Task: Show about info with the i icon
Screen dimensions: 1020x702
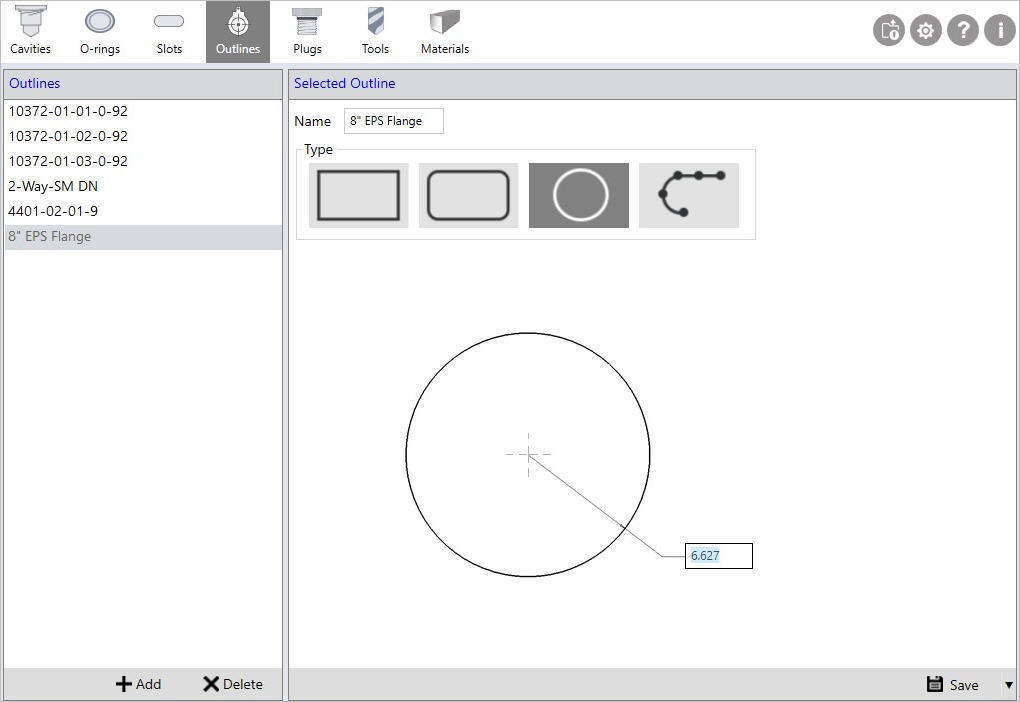Action: tap(1000, 30)
